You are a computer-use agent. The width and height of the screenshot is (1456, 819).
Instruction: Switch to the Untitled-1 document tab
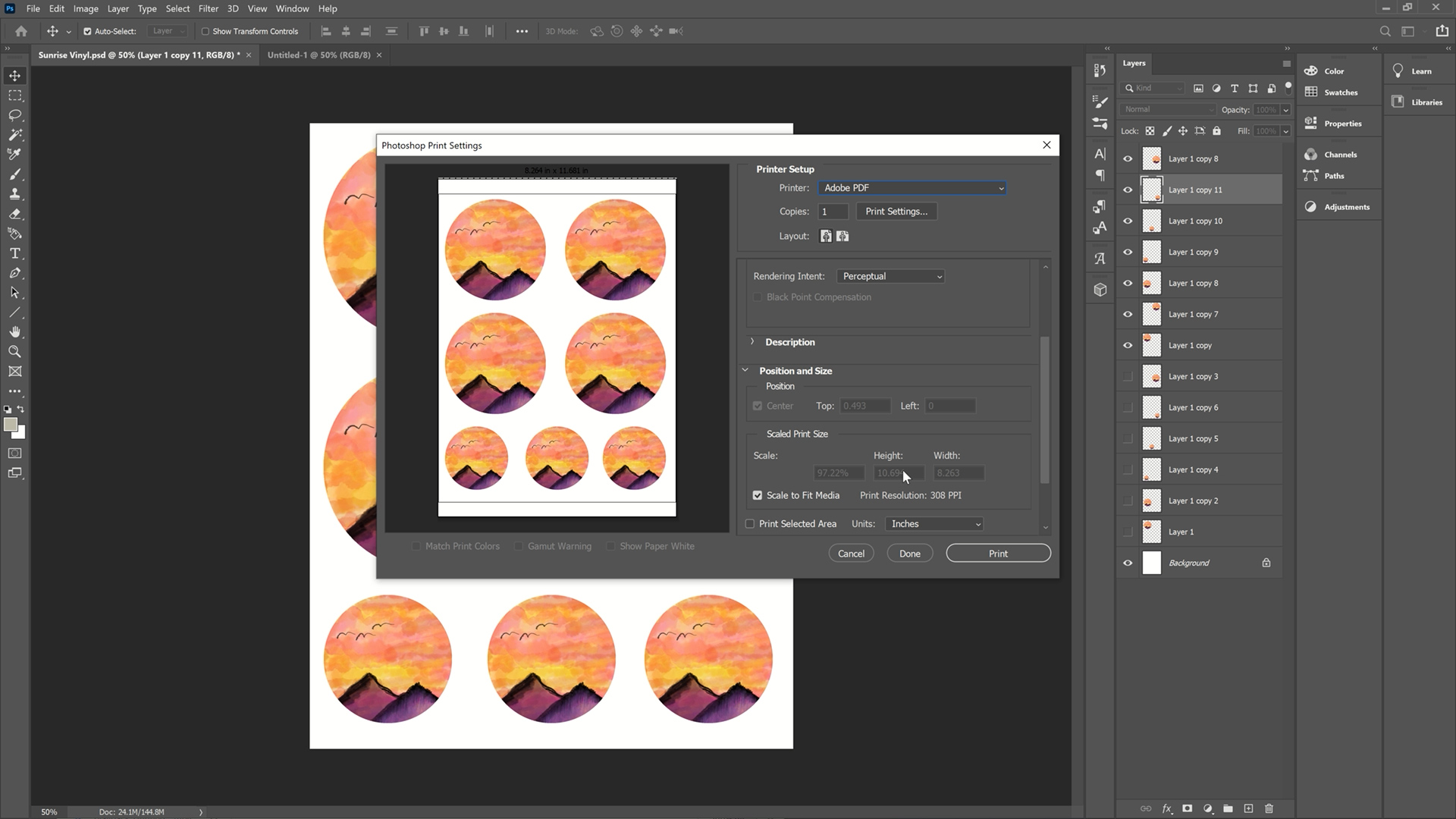pyautogui.click(x=318, y=55)
